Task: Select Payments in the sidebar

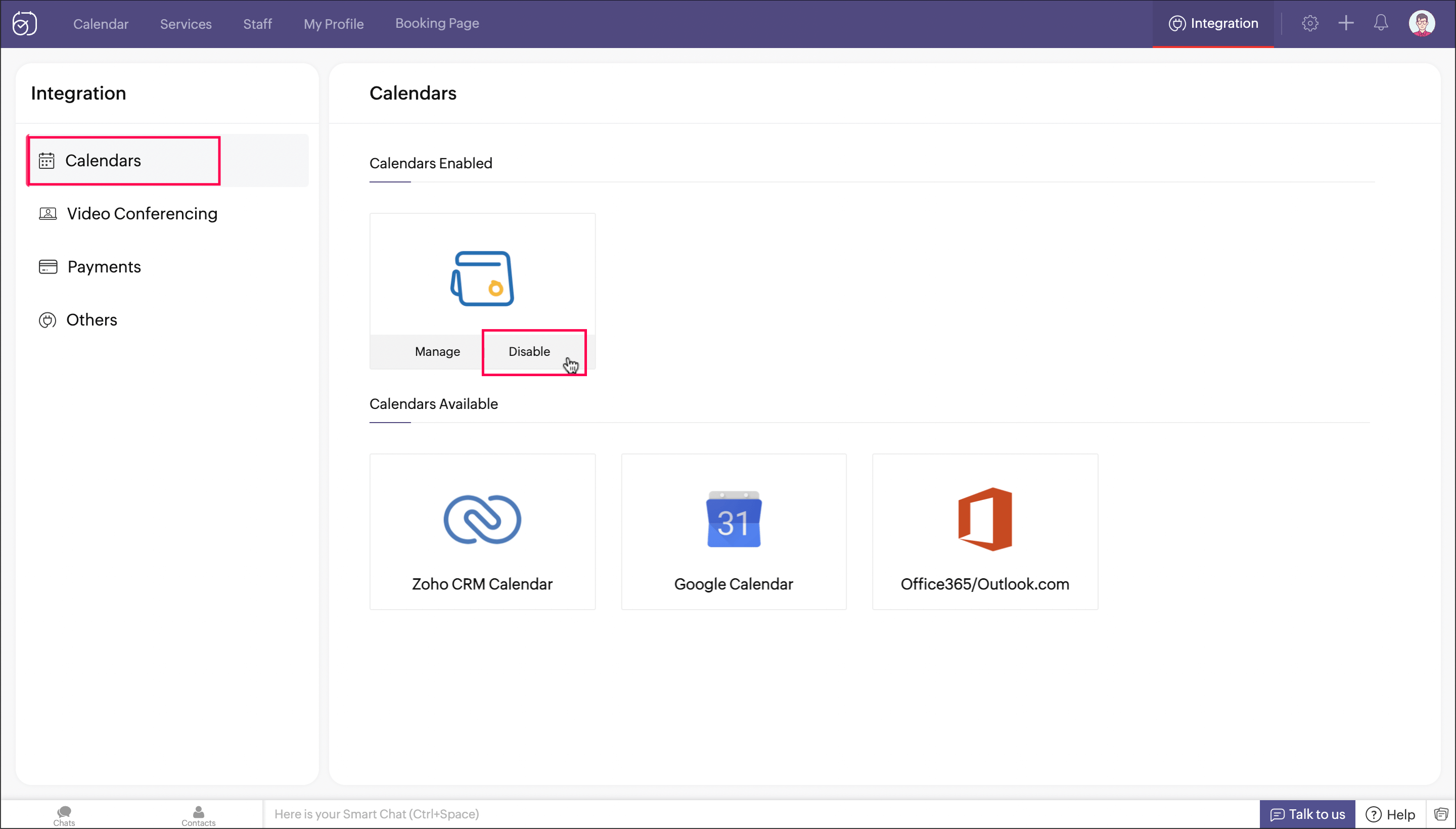Action: pos(104,266)
